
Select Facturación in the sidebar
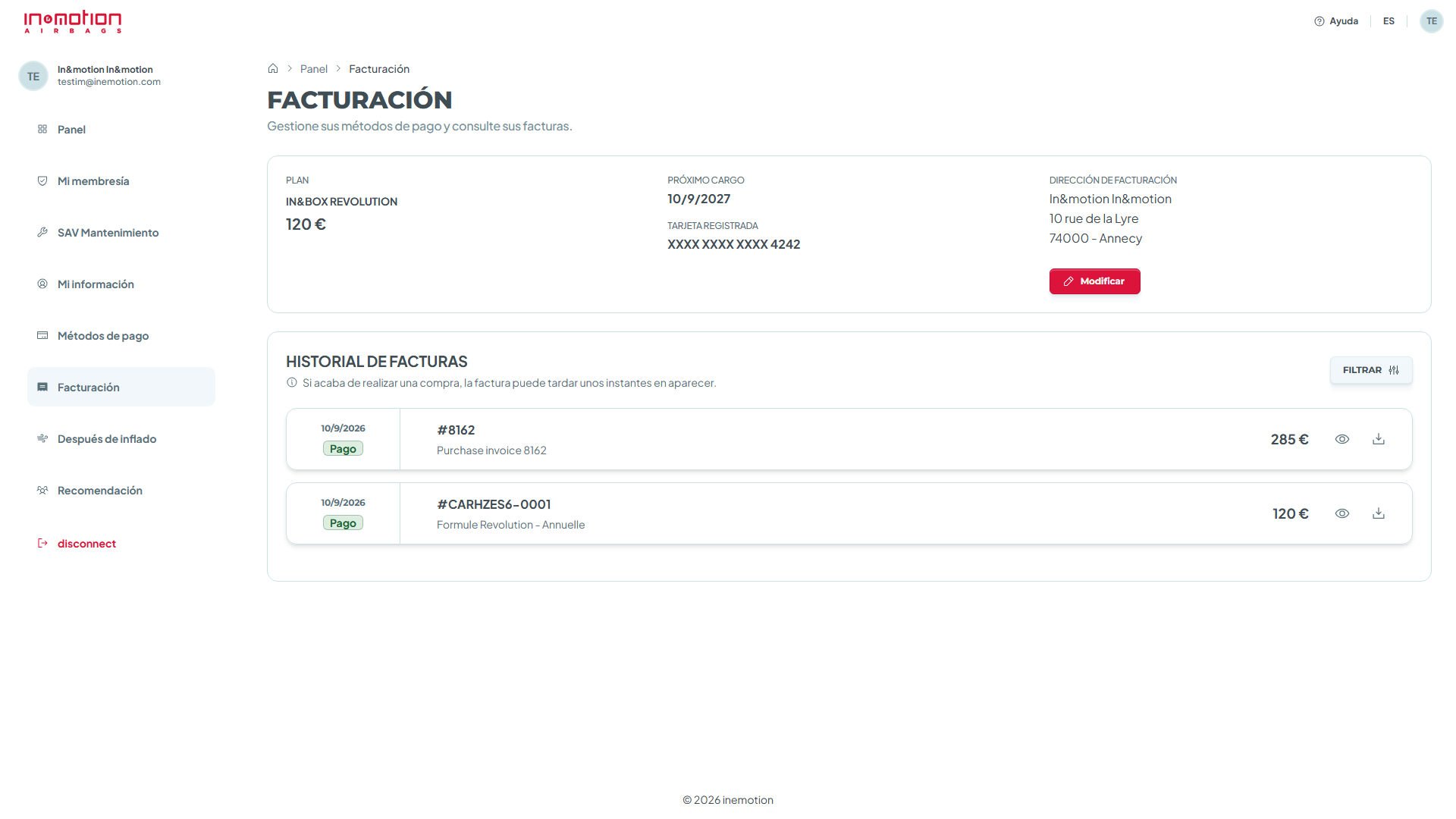tap(121, 388)
